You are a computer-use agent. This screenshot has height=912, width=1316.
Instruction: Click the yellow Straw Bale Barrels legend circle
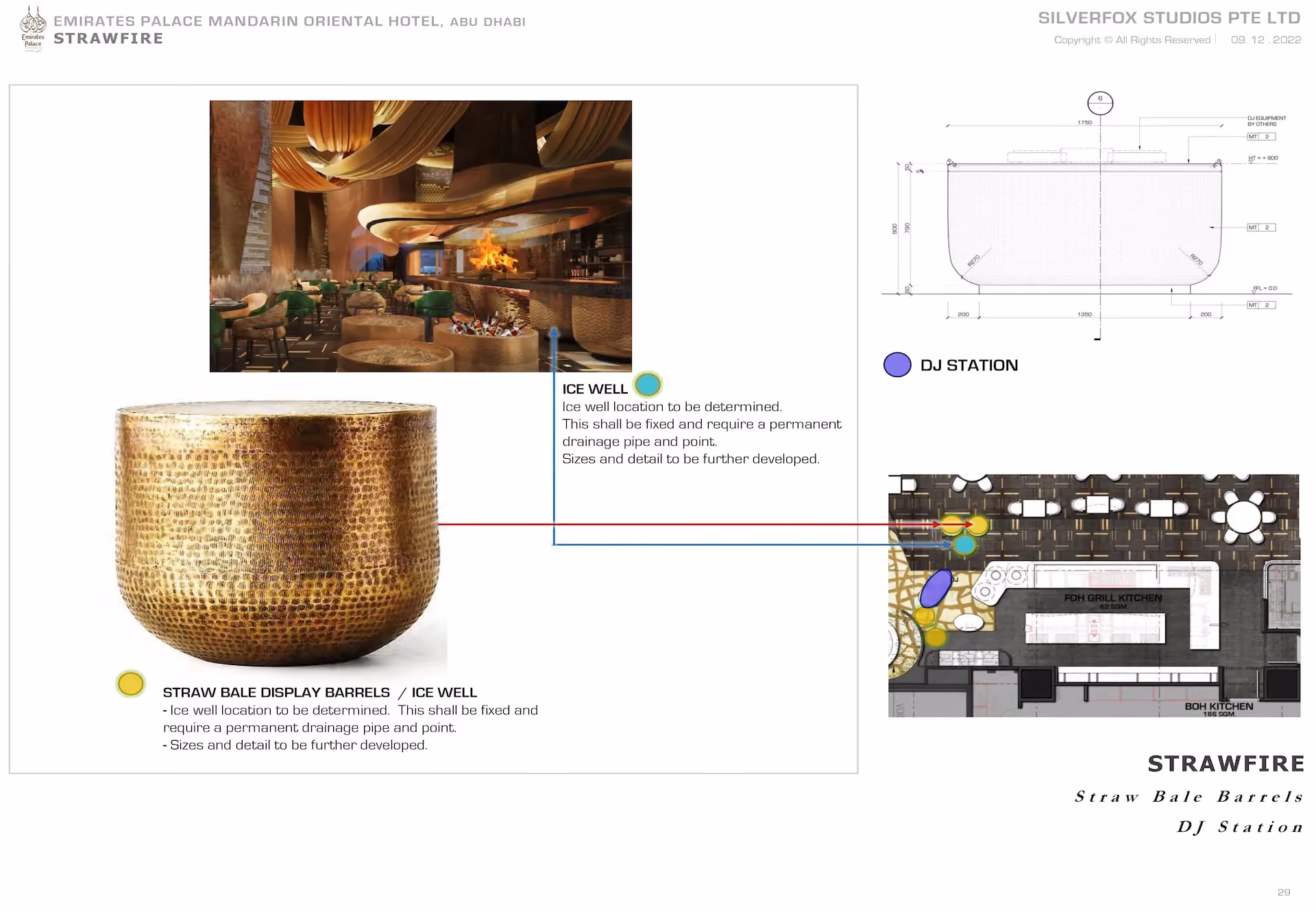coord(131,684)
